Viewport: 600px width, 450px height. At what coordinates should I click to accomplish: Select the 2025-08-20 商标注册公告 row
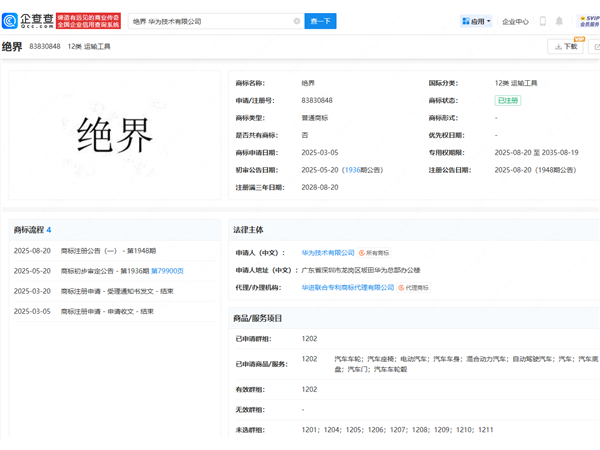pyautogui.click(x=114, y=251)
